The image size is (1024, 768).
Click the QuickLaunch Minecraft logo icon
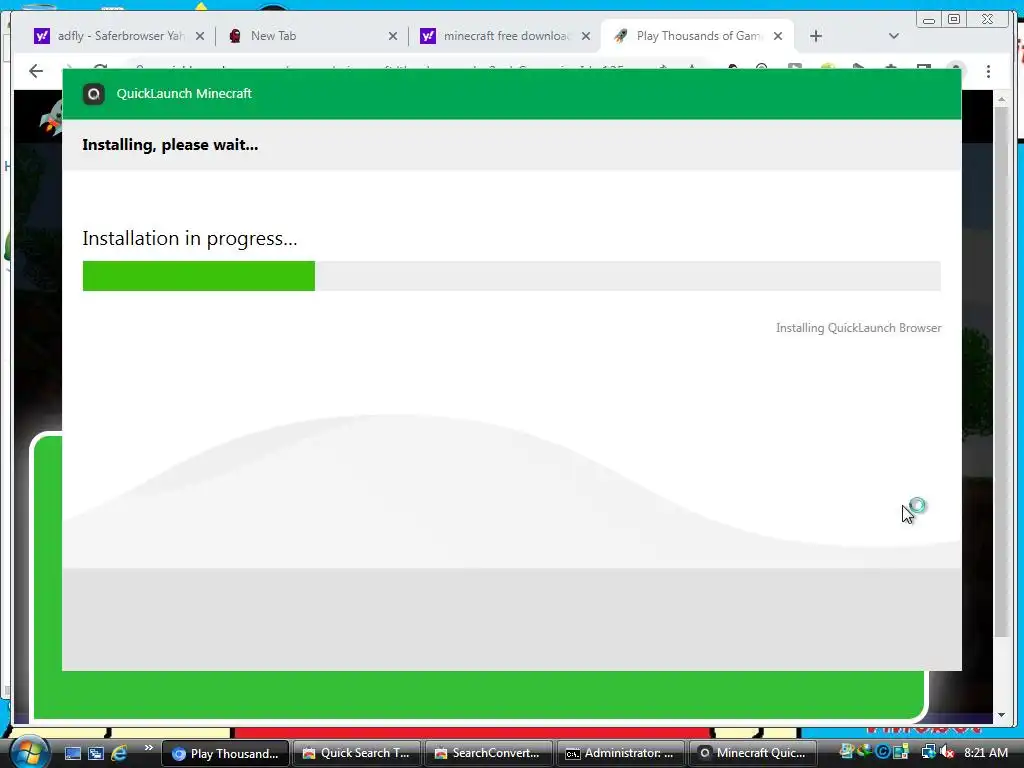point(93,94)
